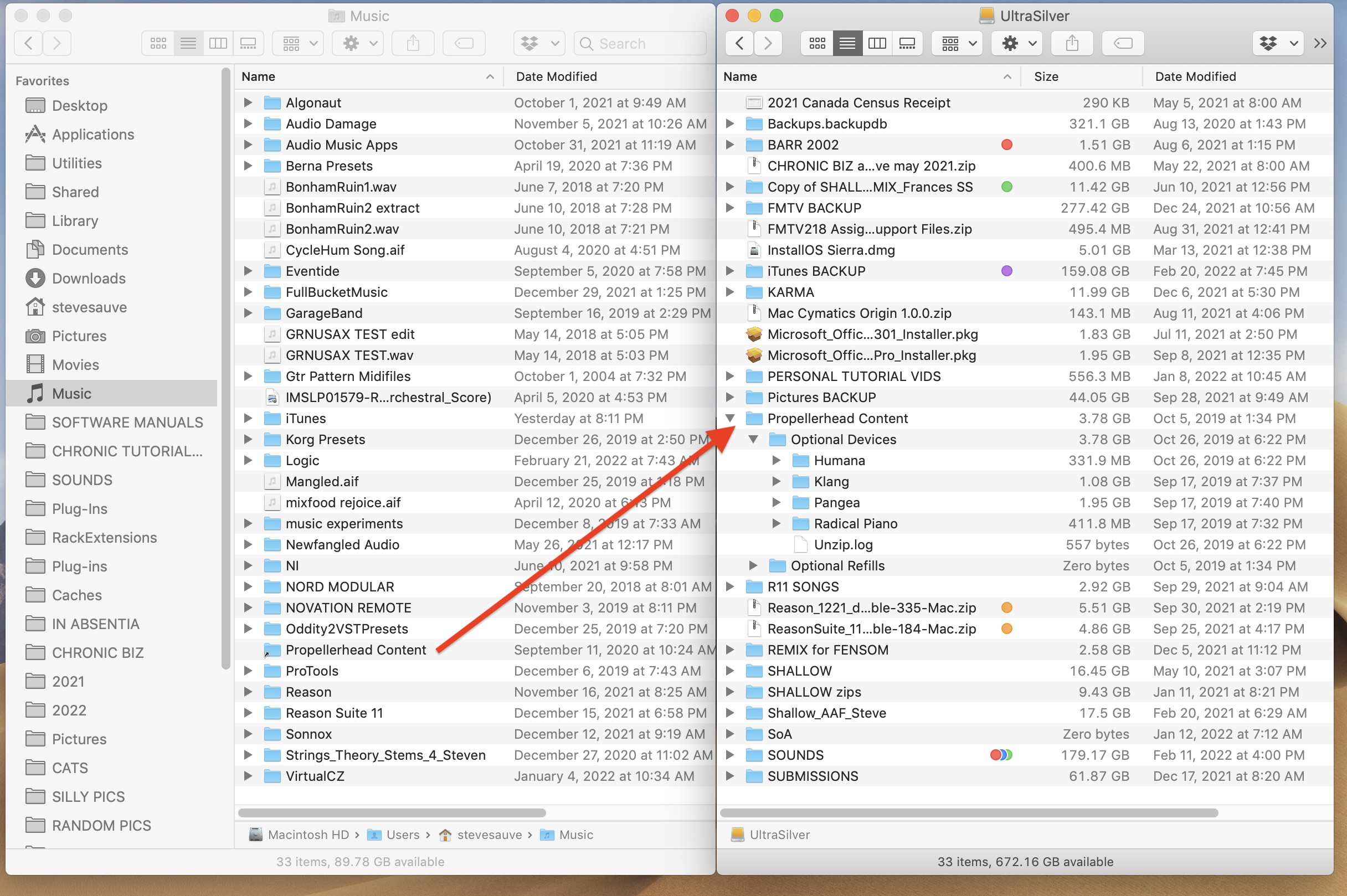Expand the Reason Suite 11 folder
Image resolution: width=1347 pixels, height=896 pixels.
click(x=248, y=713)
